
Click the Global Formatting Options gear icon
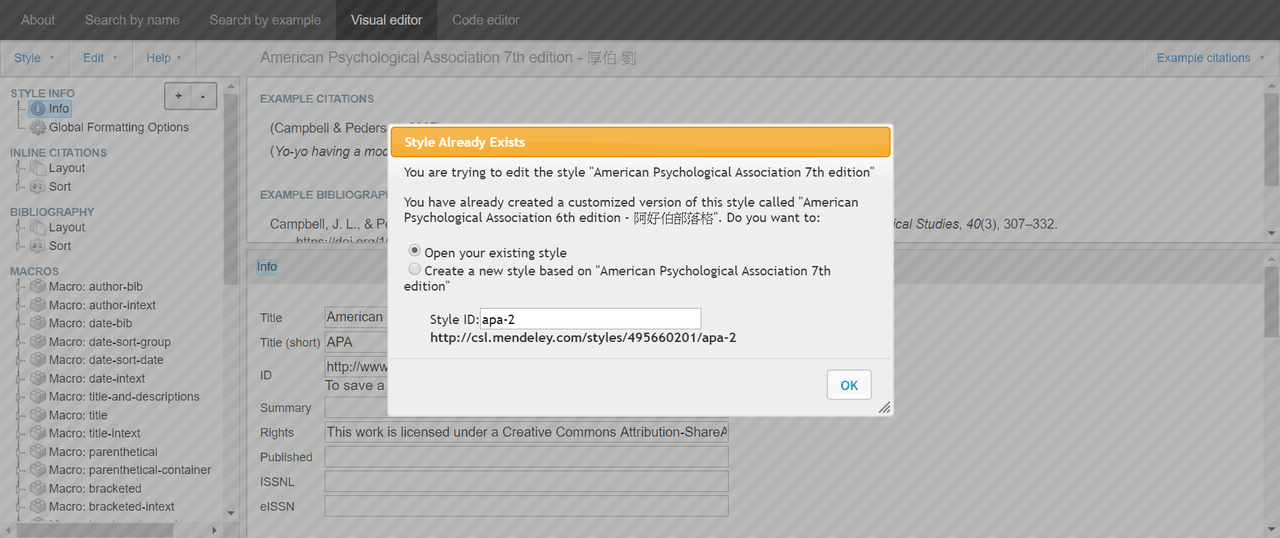pos(37,128)
